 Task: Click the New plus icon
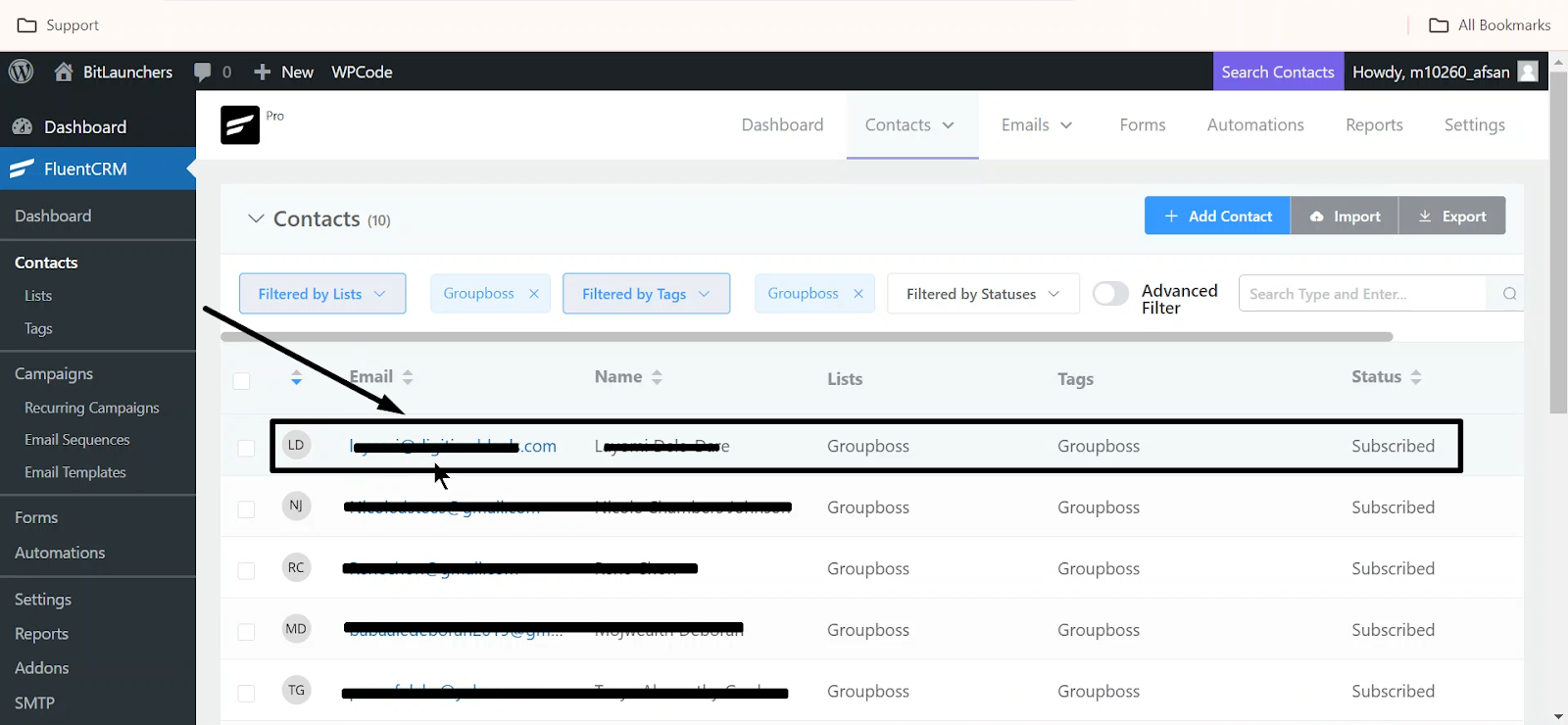click(x=262, y=72)
